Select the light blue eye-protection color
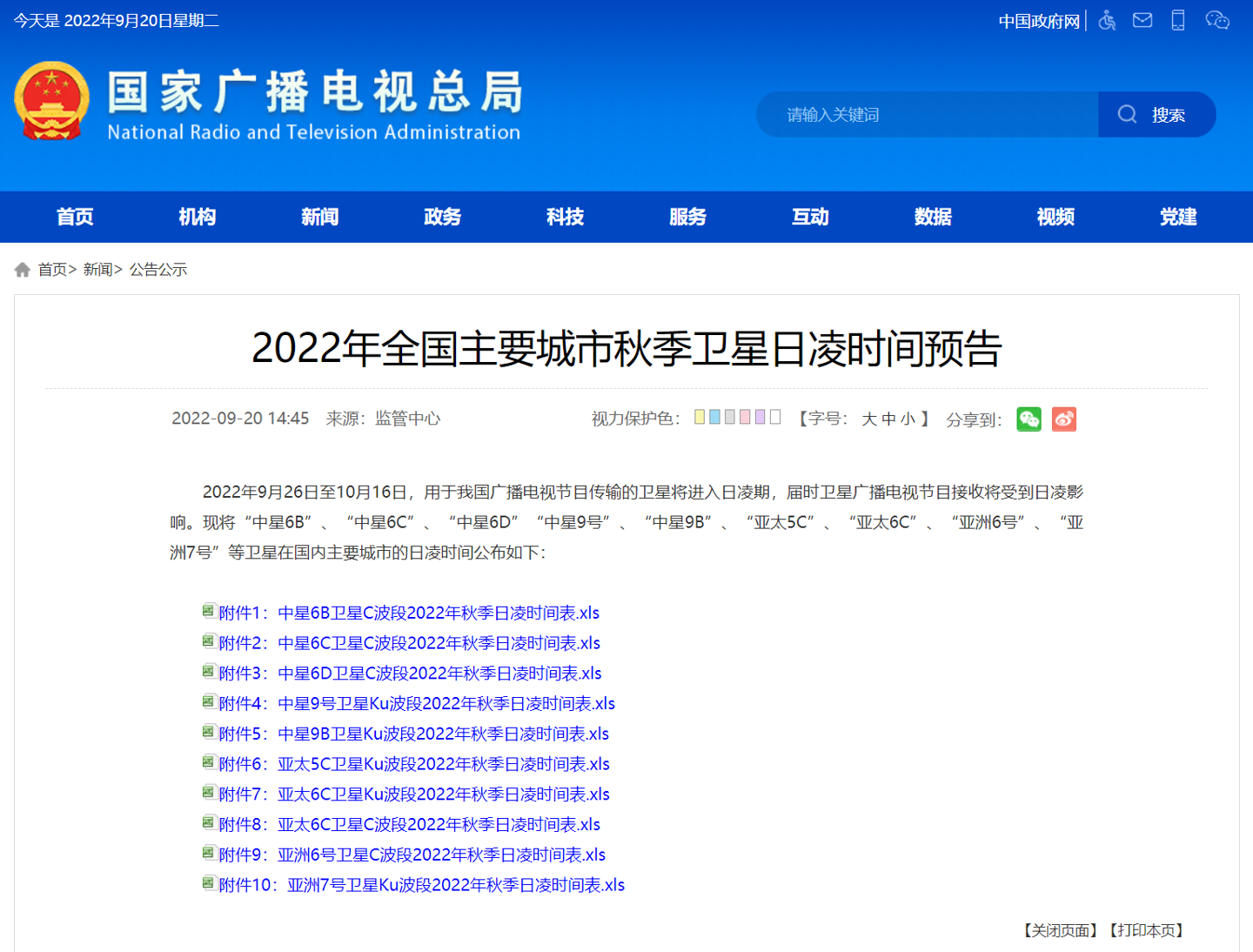 tap(714, 417)
